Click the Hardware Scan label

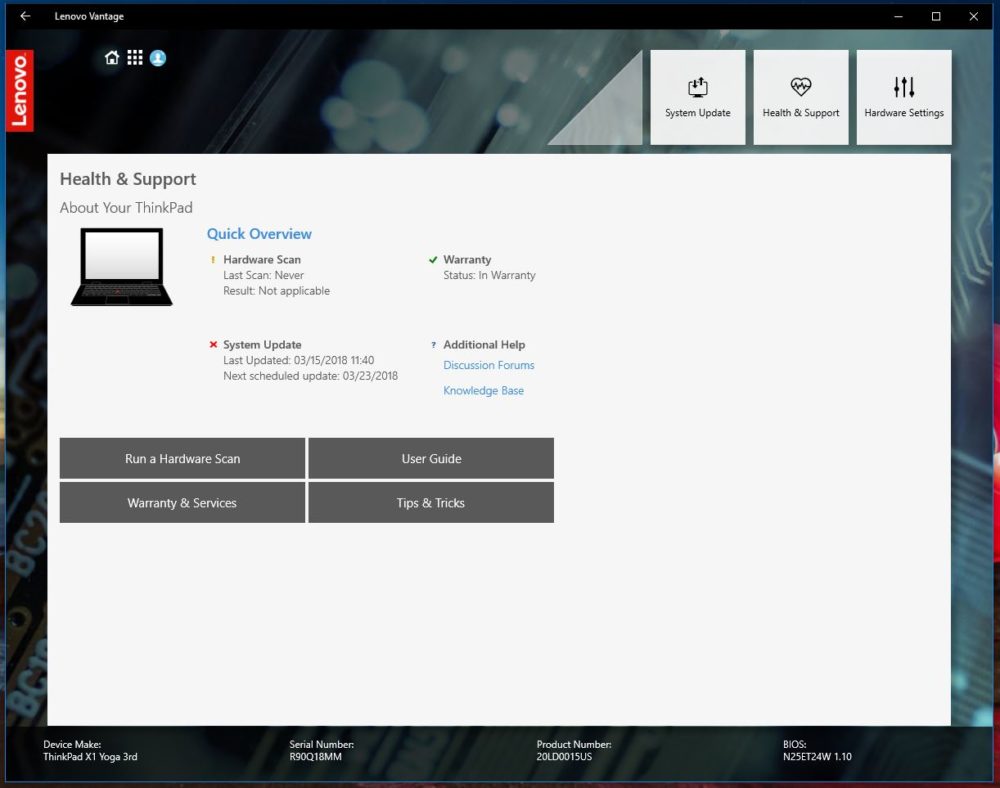coord(262,259)
